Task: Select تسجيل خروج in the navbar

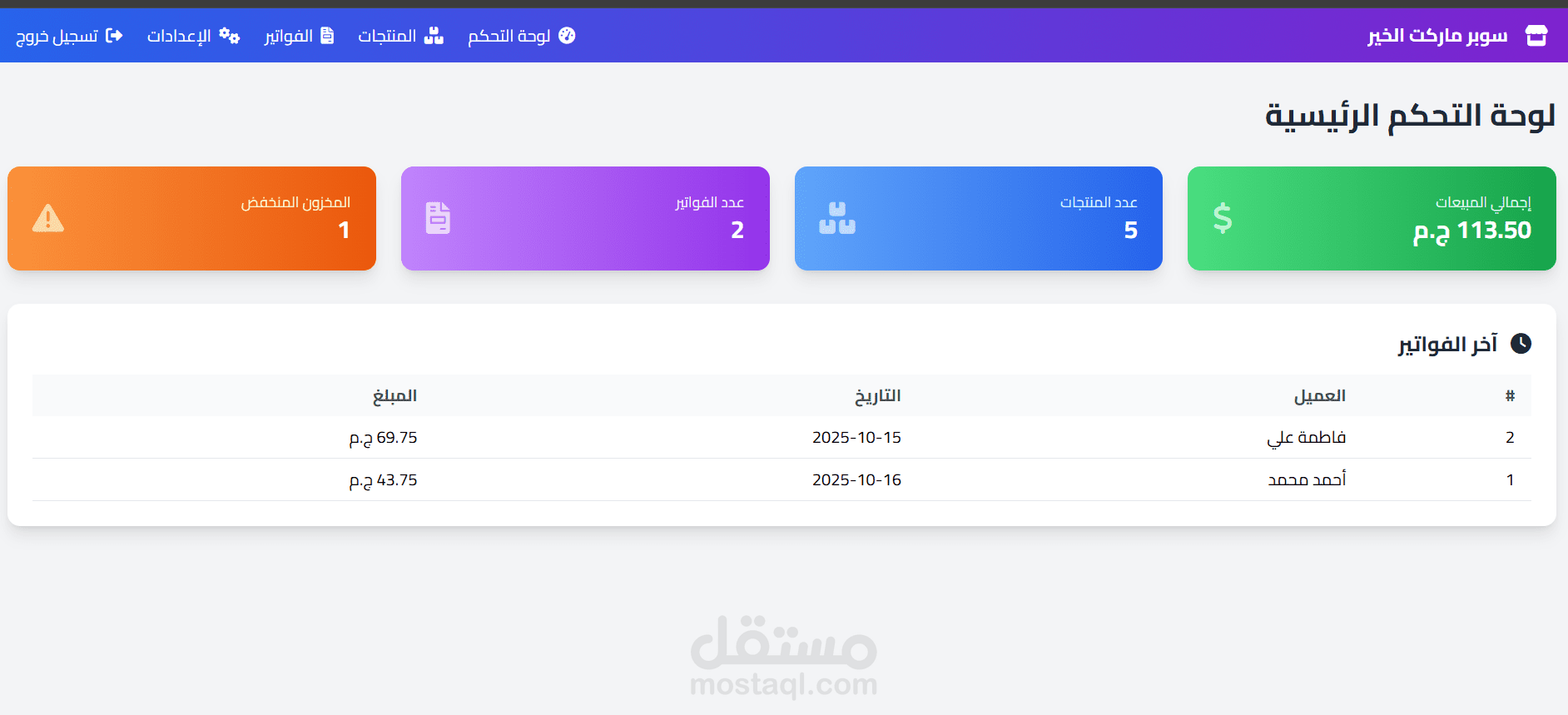Action: (x=70, y=35)
